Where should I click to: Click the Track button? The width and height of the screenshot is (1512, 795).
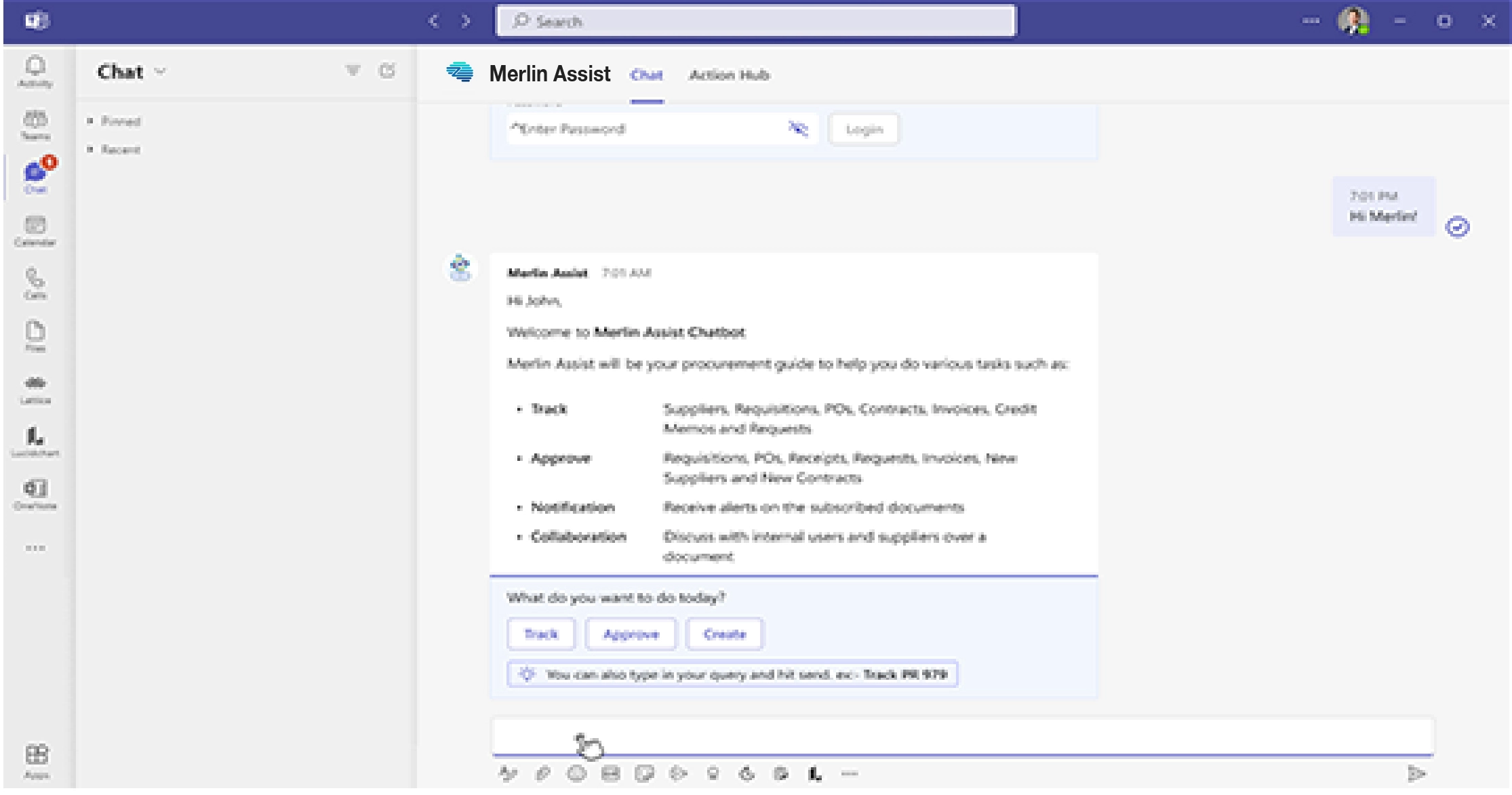(x=540, y=634)
